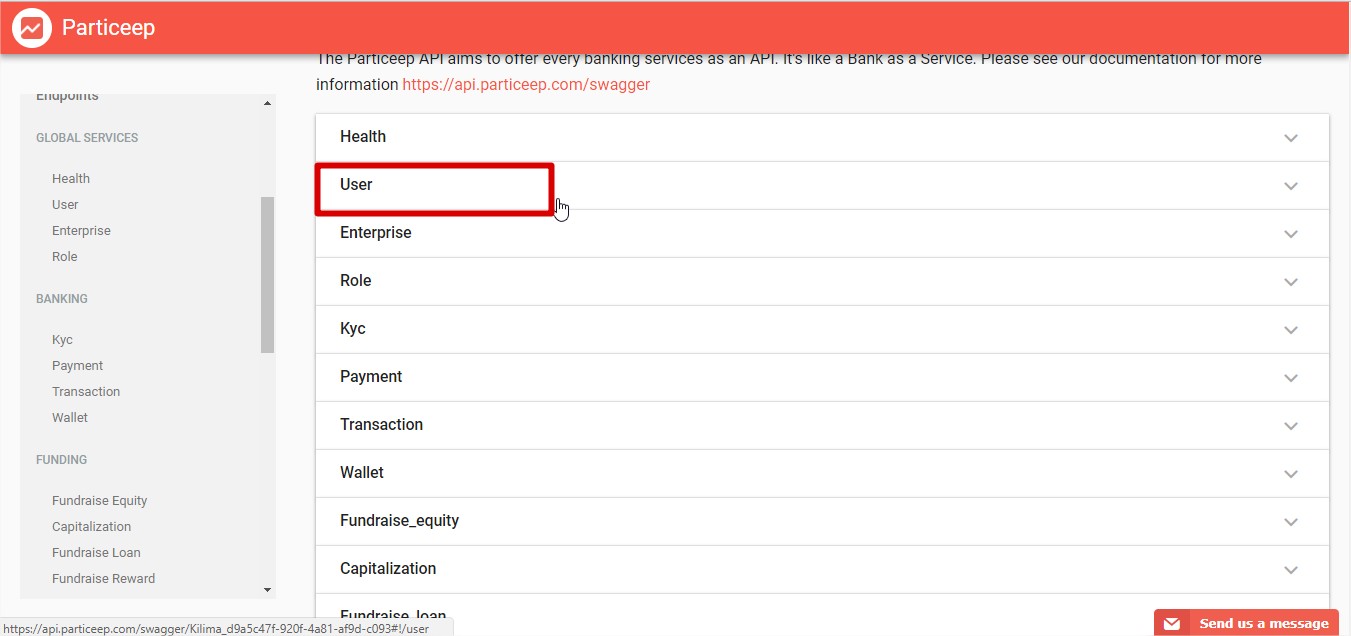This screenshot has height=636, width=1351.
Task: Expand the Kyc section chevron
Action: coord(1291,330)
